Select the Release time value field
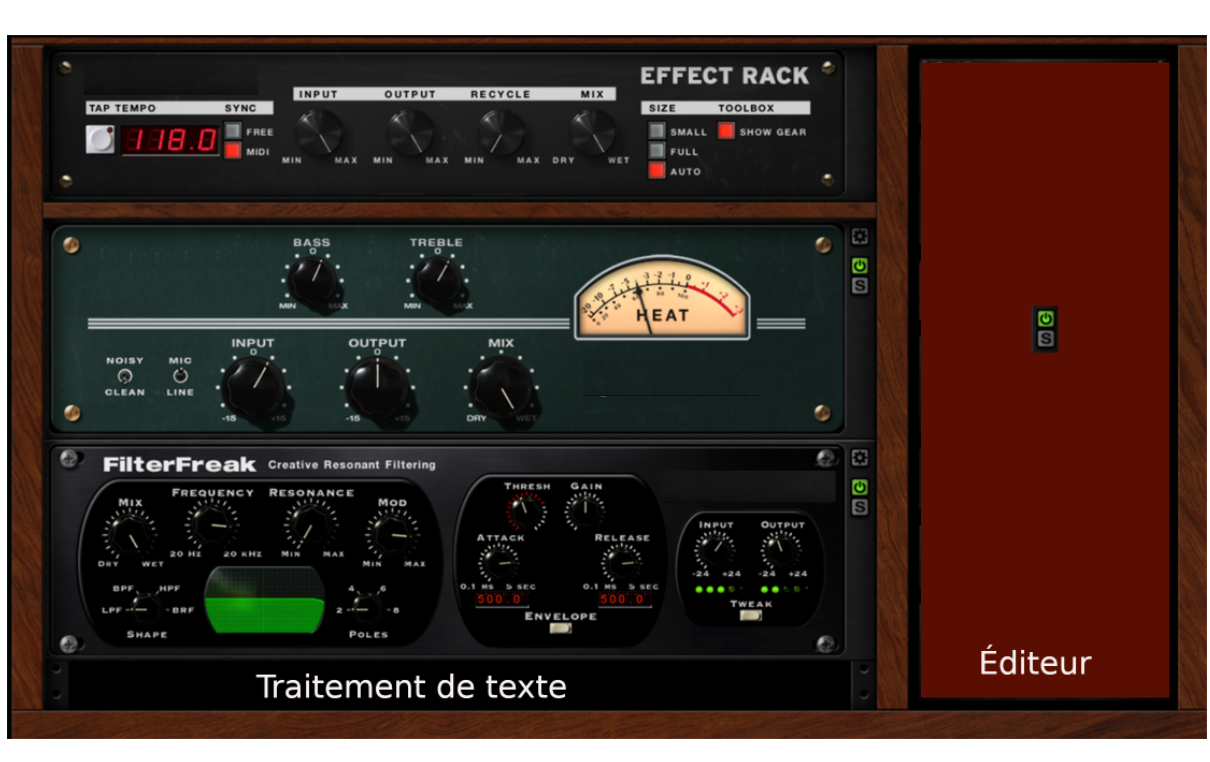 click(626, 599)
